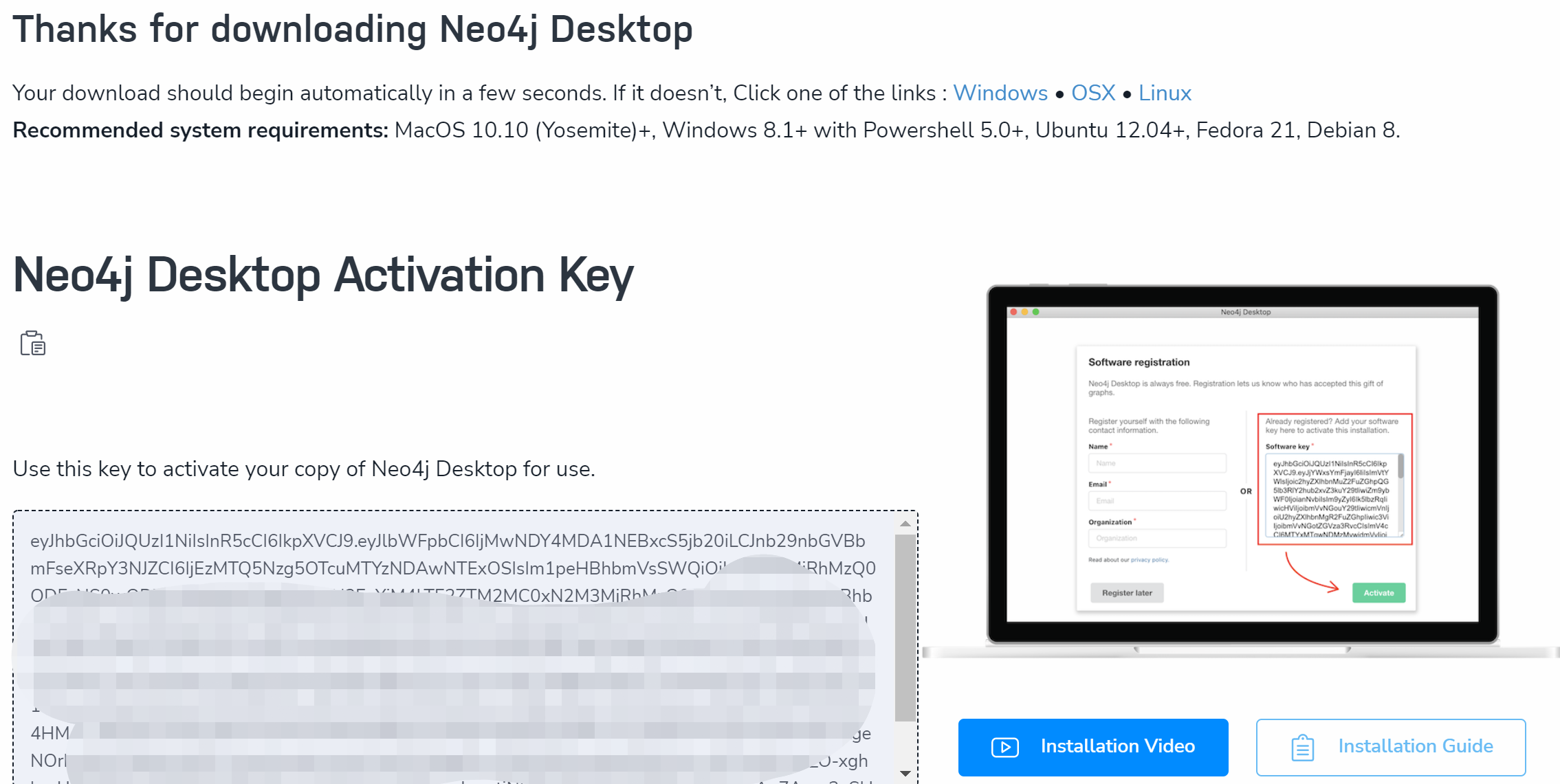This screenshot has height=784, width=1560.
Task: Select the Email field in Software registration preview
Action: [1157, 501]
